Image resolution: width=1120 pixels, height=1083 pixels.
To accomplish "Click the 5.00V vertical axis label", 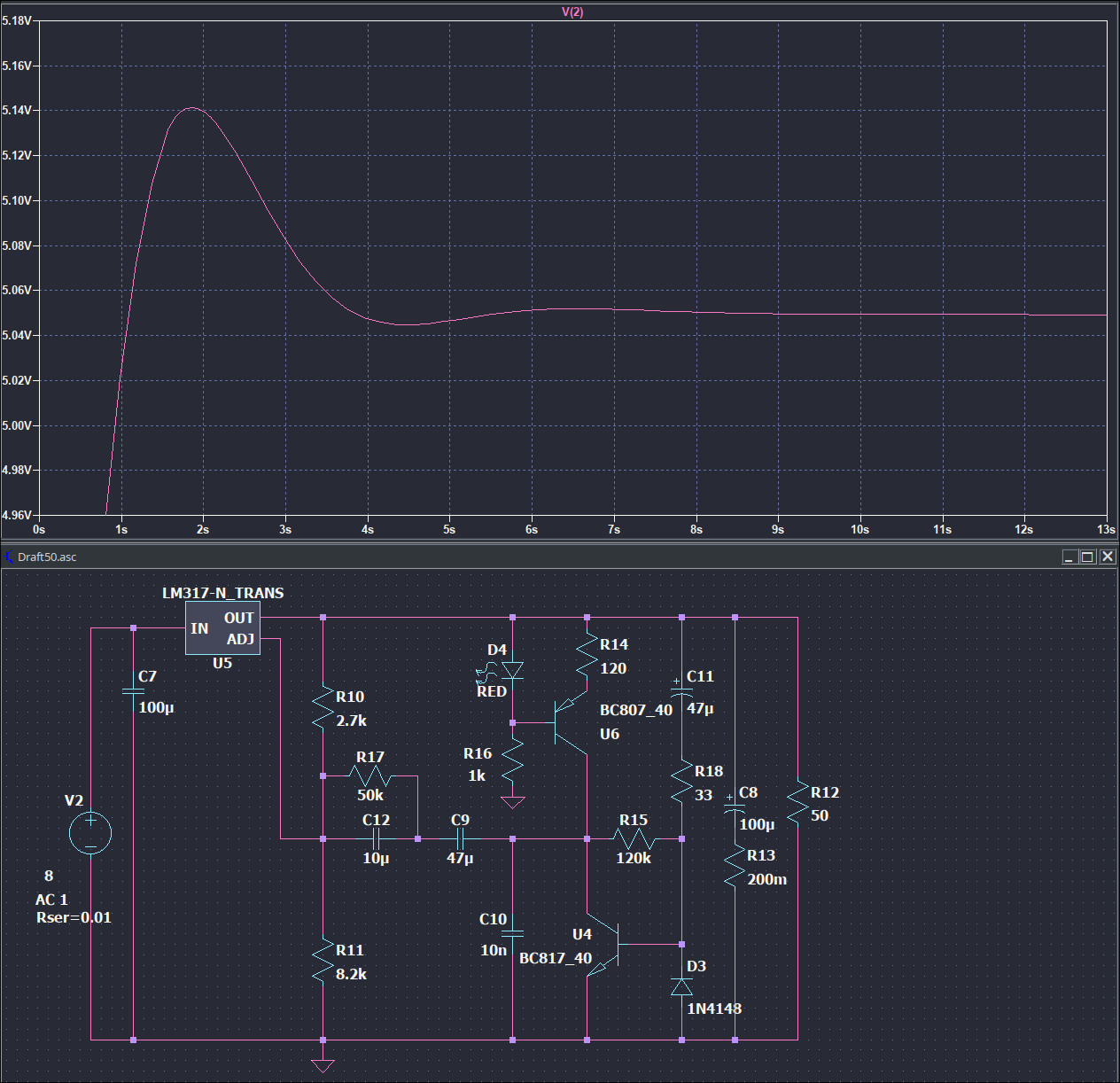I will coord(17,425).
